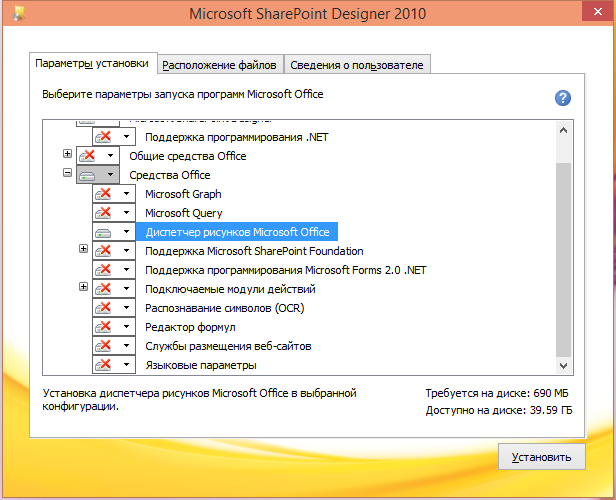This screenshot has height=500, width=616.
Task: Click the install-state icon for Microsoft Query
Action: point(104,213)
